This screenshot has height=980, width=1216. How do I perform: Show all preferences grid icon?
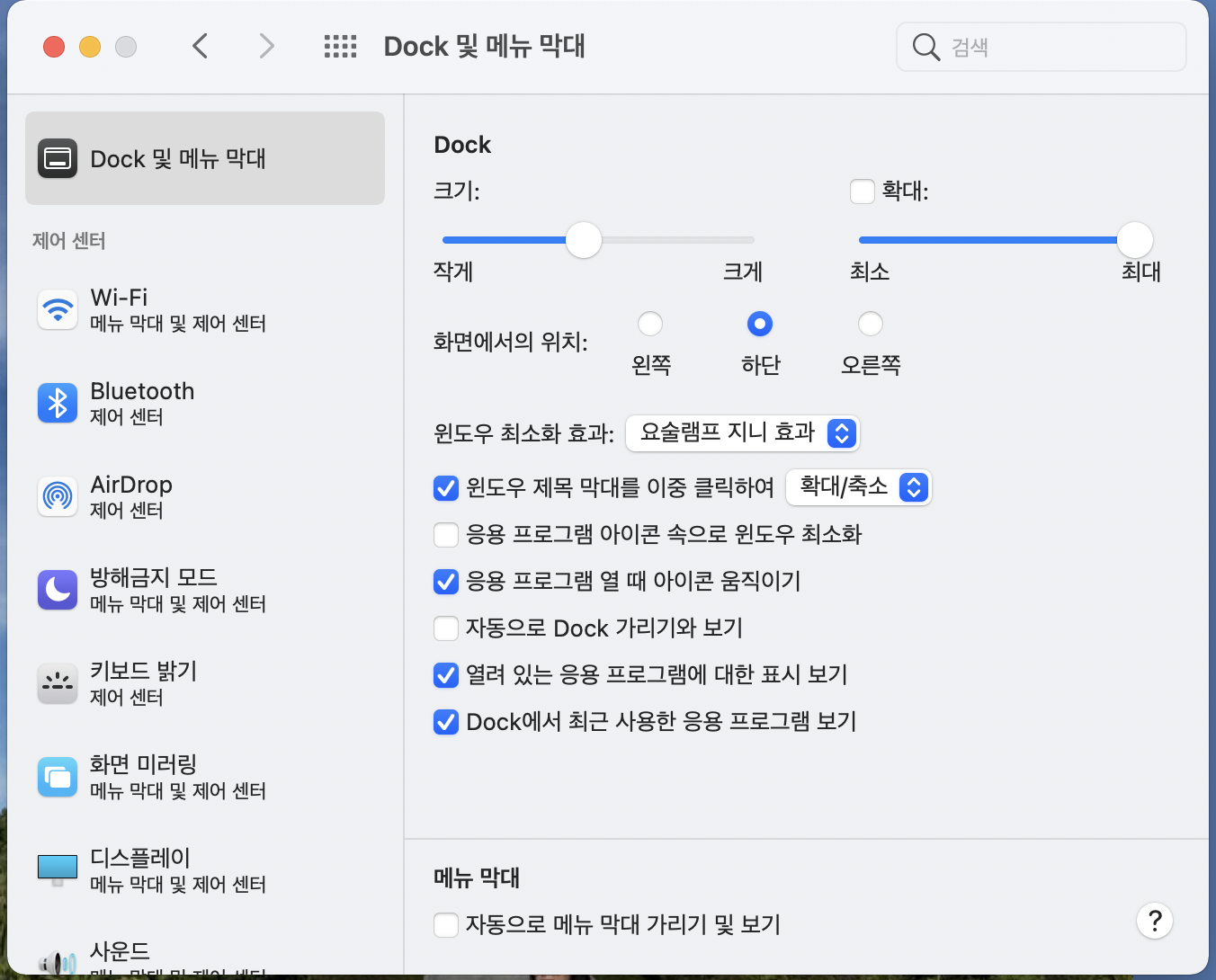click(340, 46)
